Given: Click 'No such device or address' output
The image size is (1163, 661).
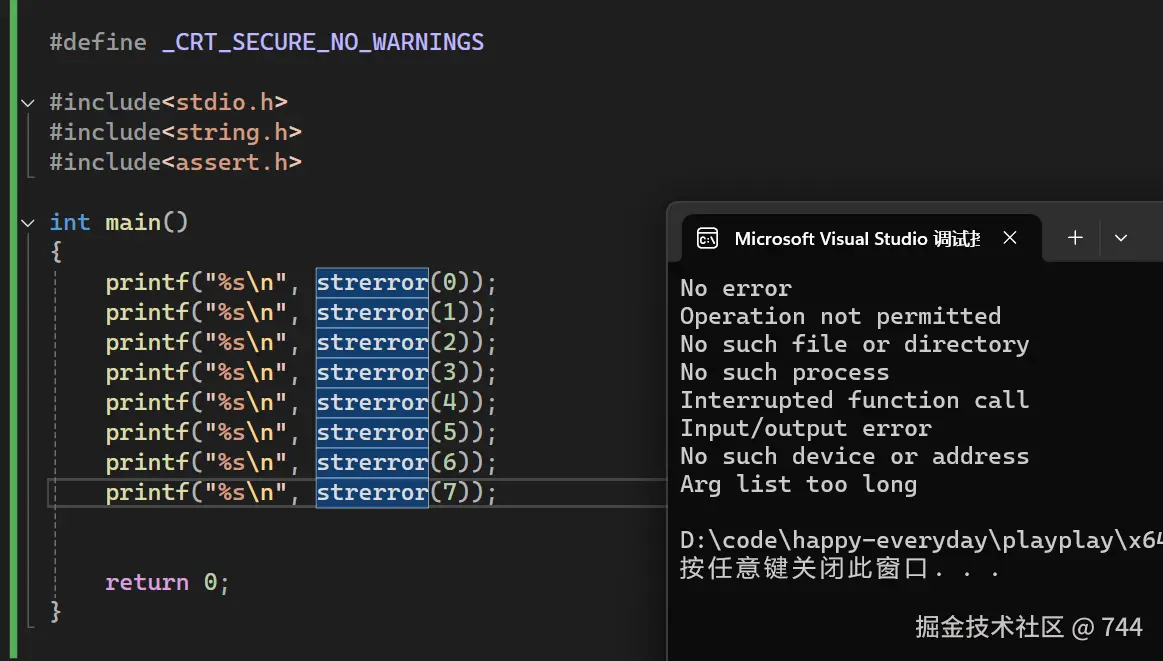Looking at the screenshot, I should (x=854, y=456).
